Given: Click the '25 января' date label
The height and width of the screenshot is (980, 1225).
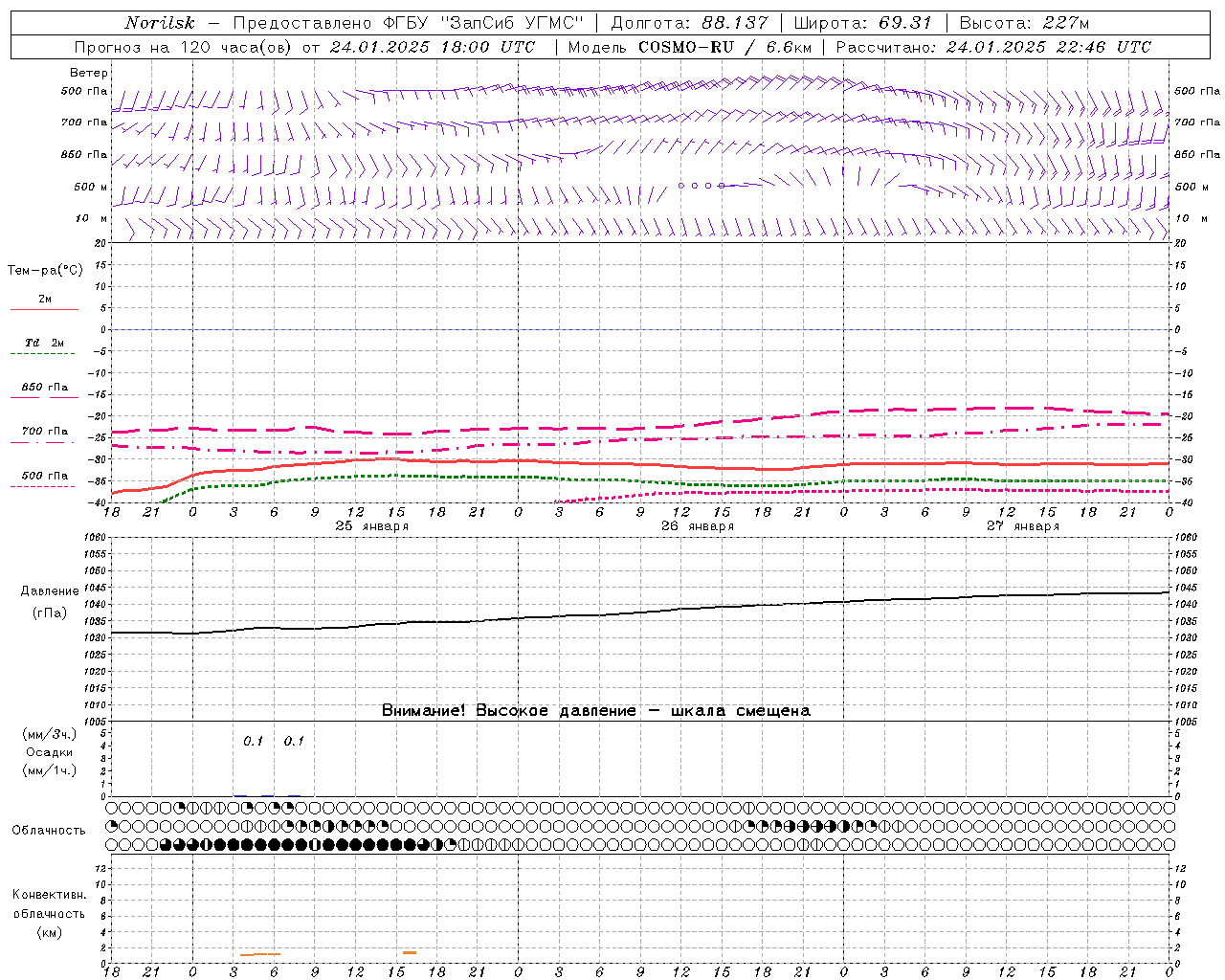Looking at the screenshot, I should pyautogui.click(x=372, y=526).
